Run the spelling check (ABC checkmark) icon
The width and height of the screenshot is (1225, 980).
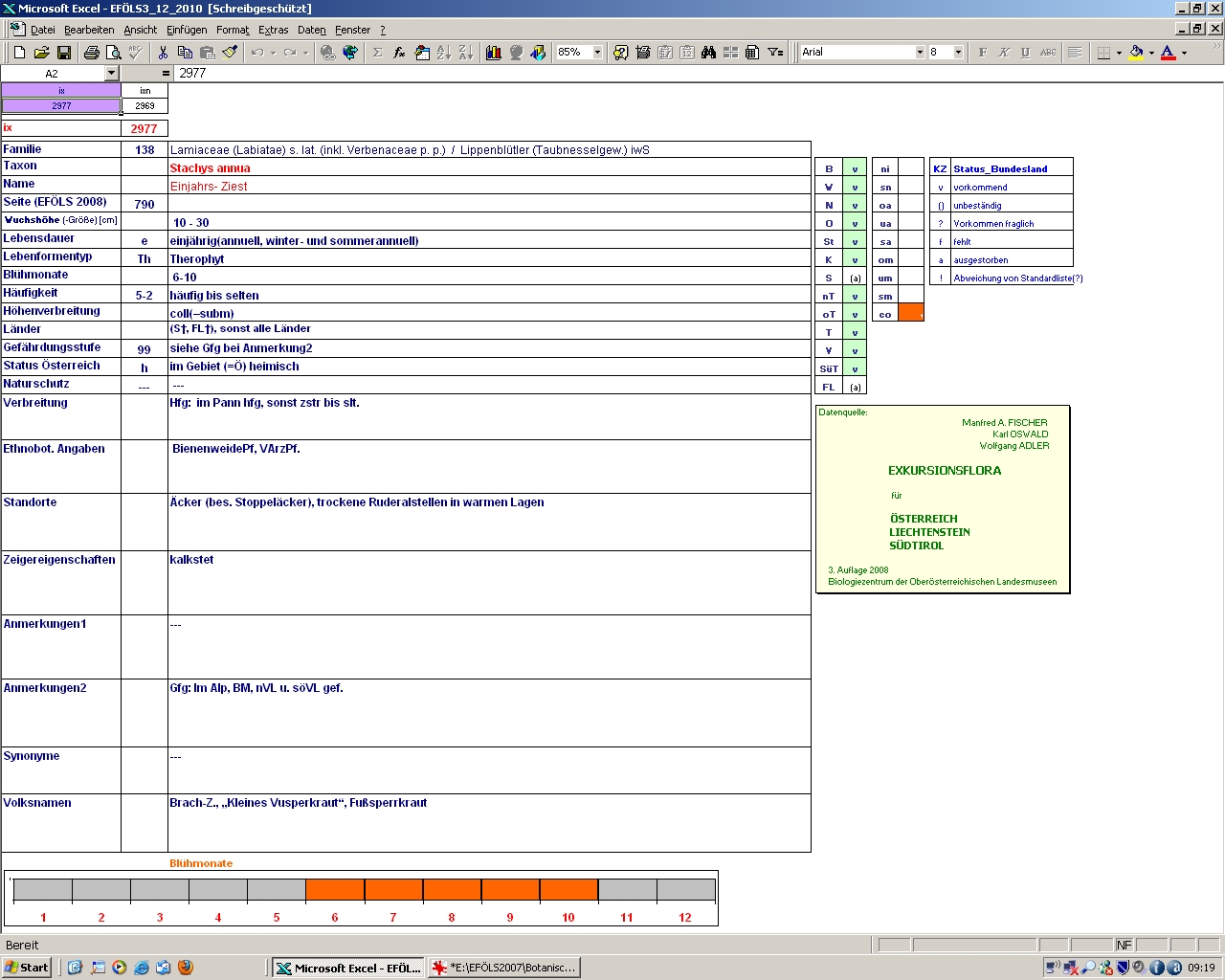[x=135, y=53]
